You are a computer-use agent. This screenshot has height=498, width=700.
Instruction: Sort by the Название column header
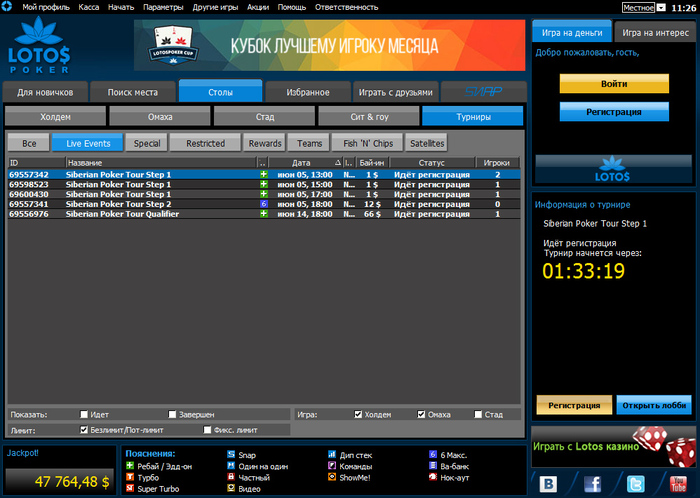coord(161,163)
